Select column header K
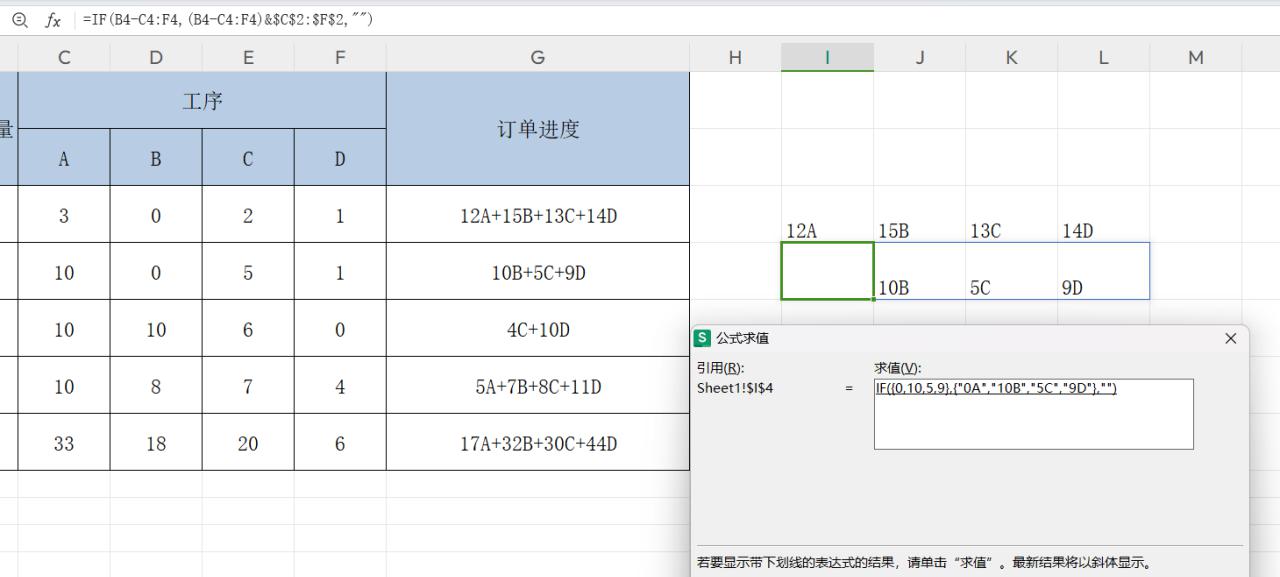This screenshot has width=1280, height=577. tap(1012, 57)
